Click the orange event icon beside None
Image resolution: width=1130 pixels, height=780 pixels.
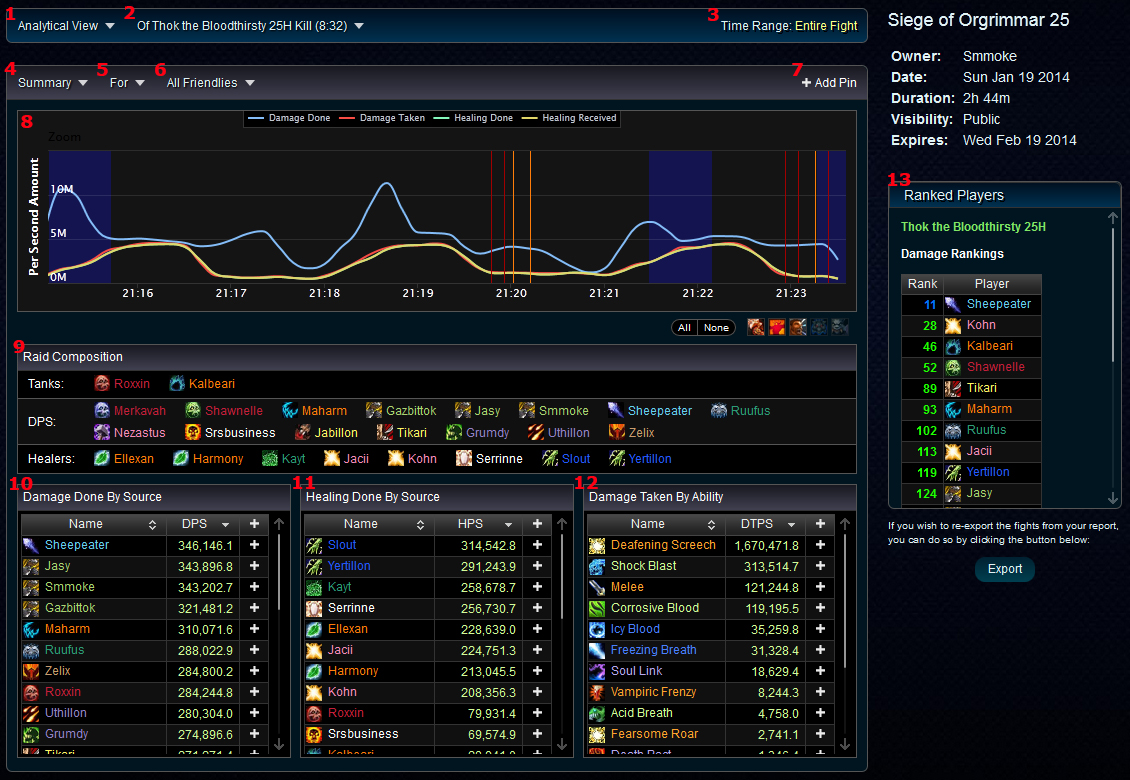pos(777,328)
